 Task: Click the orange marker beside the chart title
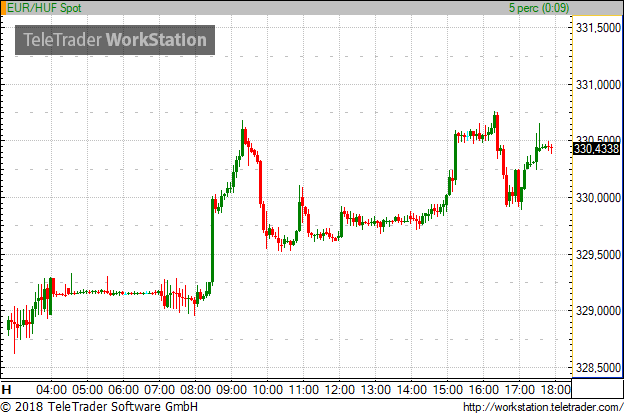[x=3, y=8]
